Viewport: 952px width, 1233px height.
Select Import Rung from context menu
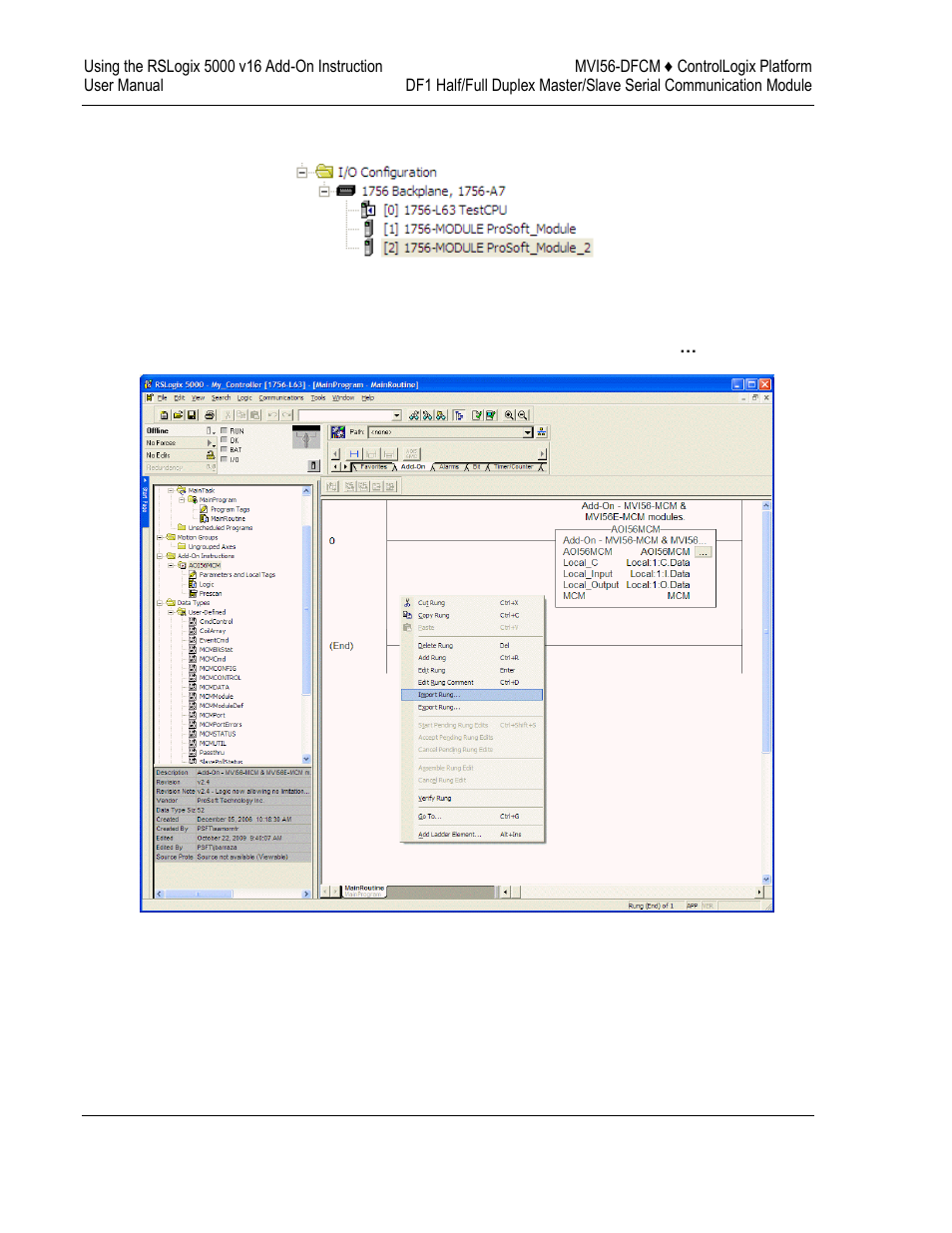472,695
